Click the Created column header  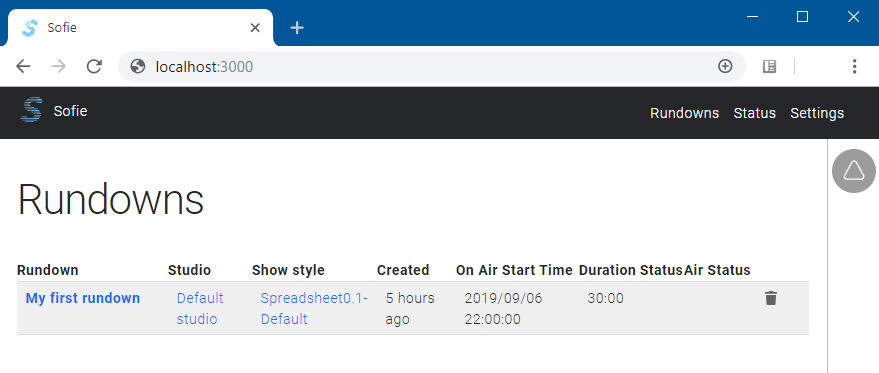403,270
